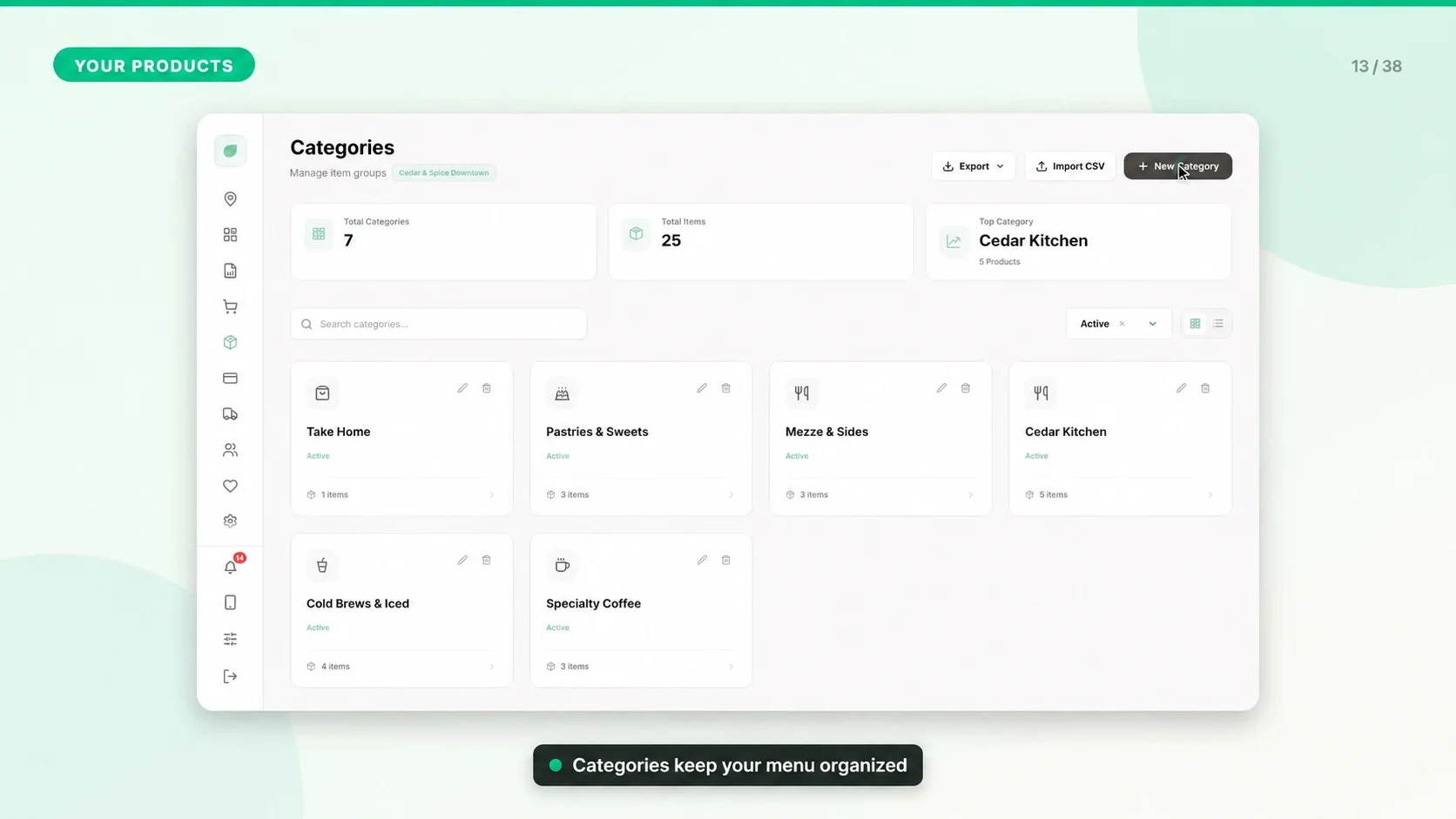Image resolution: width=1456 pixels, height=819 pixels.
Task: Delete the Take Home category
Action: coord(487,388)
